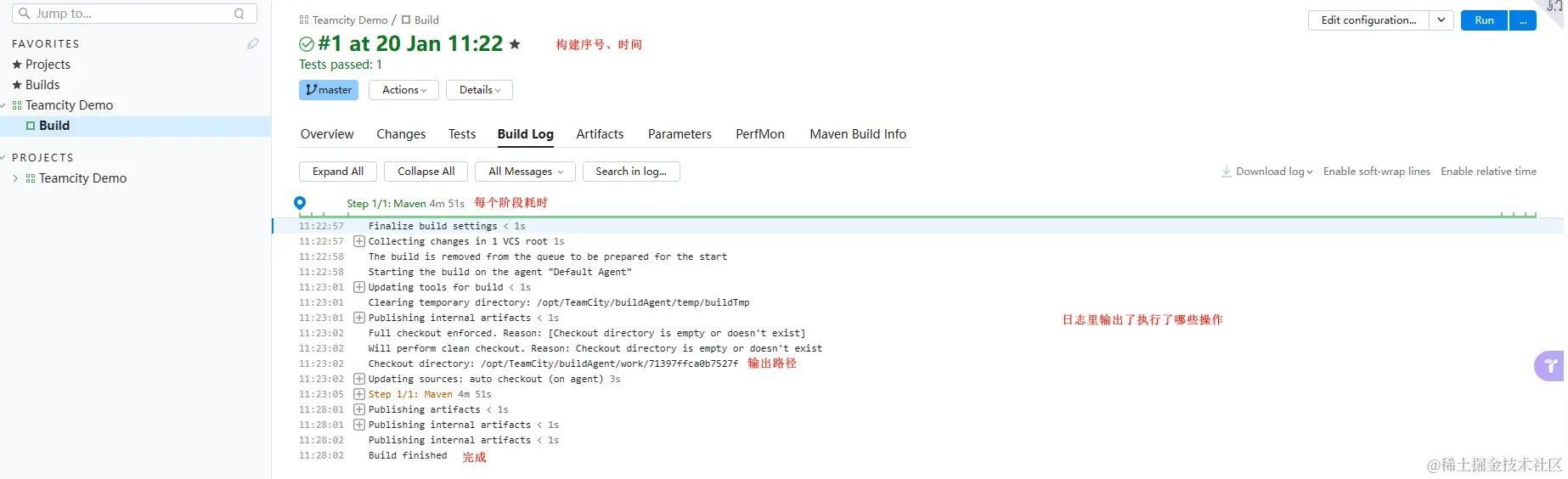
Task: Click the Collapse All button
Action: click(426, 172)
